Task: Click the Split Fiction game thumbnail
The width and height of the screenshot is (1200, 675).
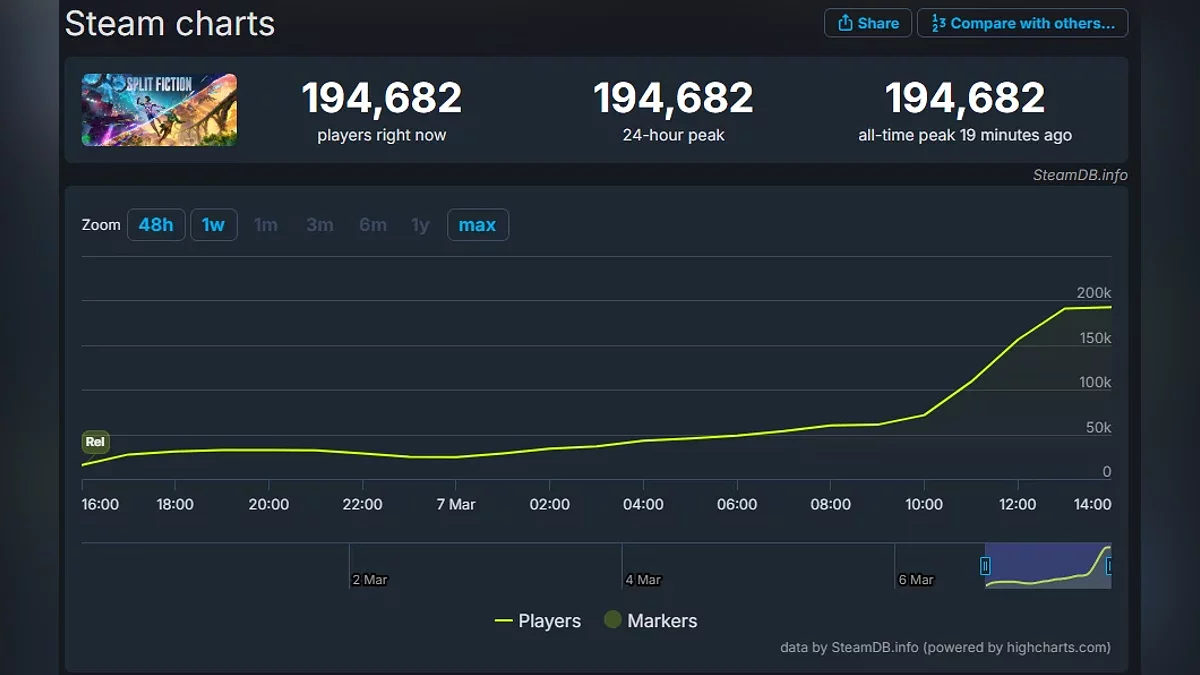Action: 159,110
